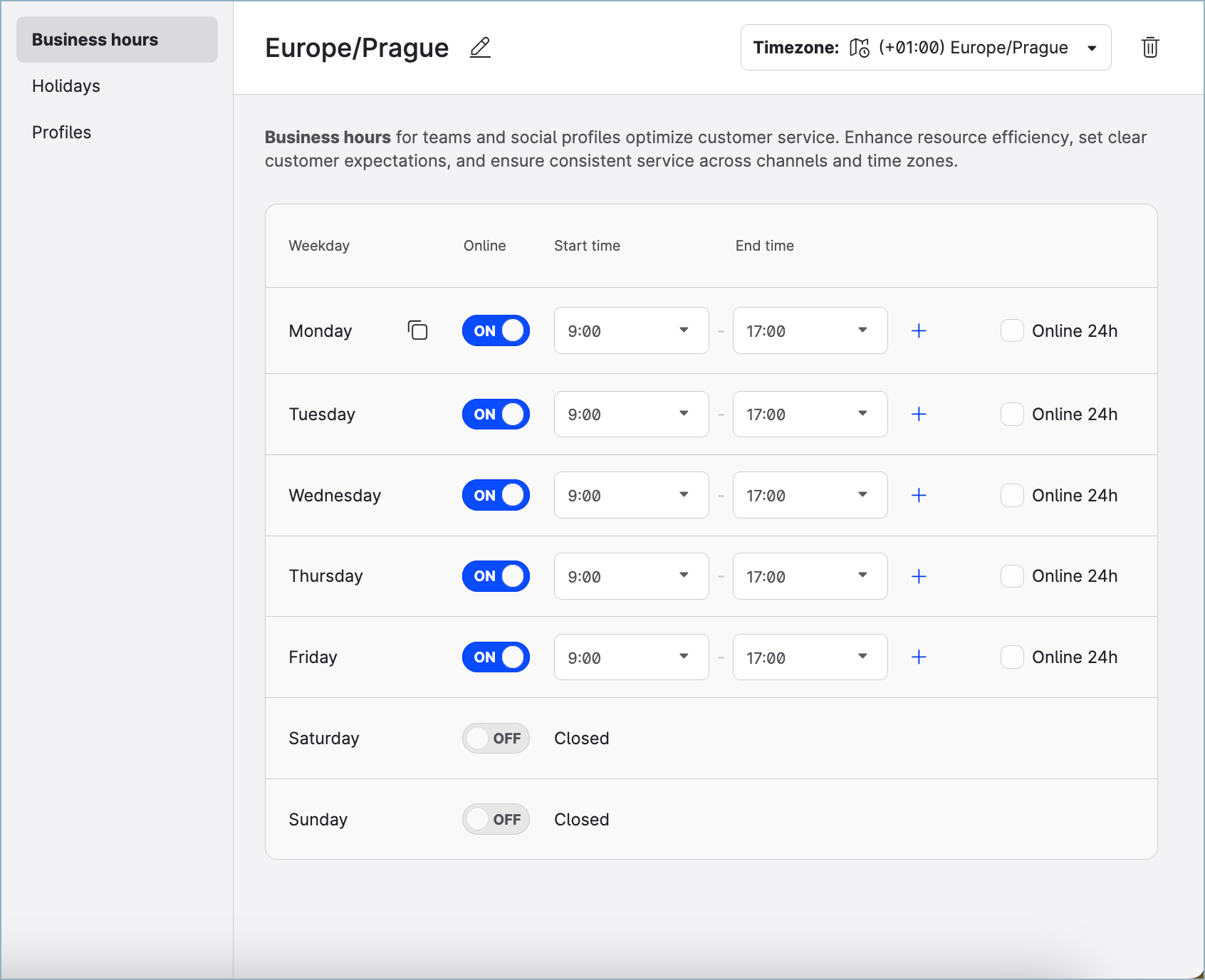Add a time slot for Thursday
The width and height of the screenshot is (1205, 980).
[x=919, y=576]
